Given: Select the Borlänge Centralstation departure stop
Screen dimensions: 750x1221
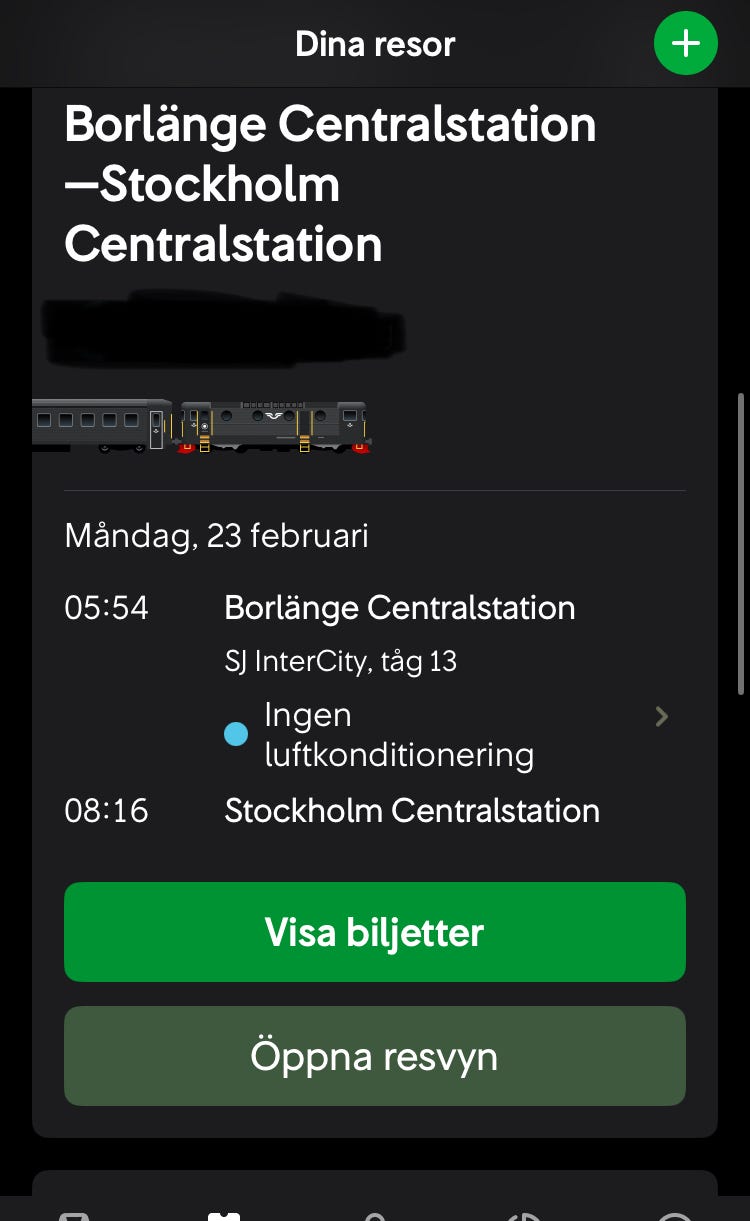Looking at the screenshot, I should 399,608.
